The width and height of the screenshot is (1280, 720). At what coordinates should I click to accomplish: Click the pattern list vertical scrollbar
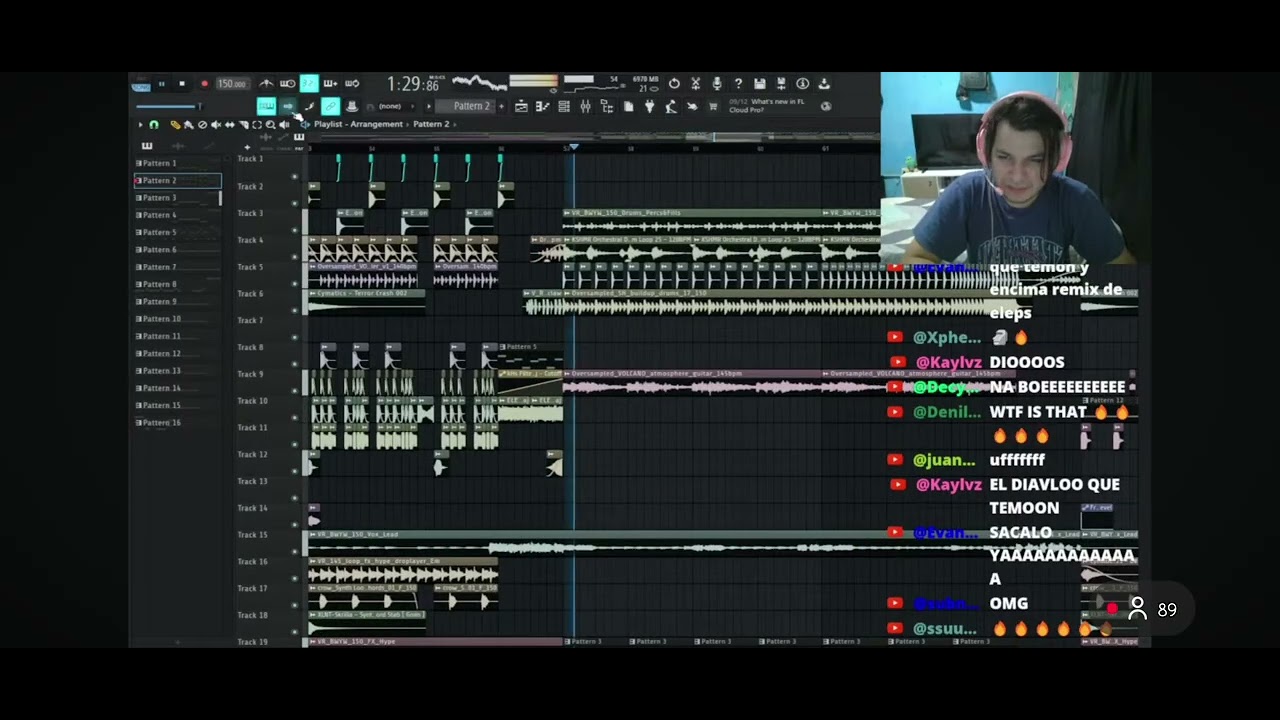tap(219, 197)
